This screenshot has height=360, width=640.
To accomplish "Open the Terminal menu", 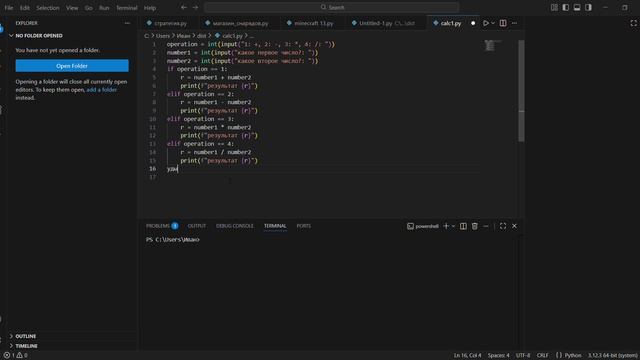I will point(127,8).
